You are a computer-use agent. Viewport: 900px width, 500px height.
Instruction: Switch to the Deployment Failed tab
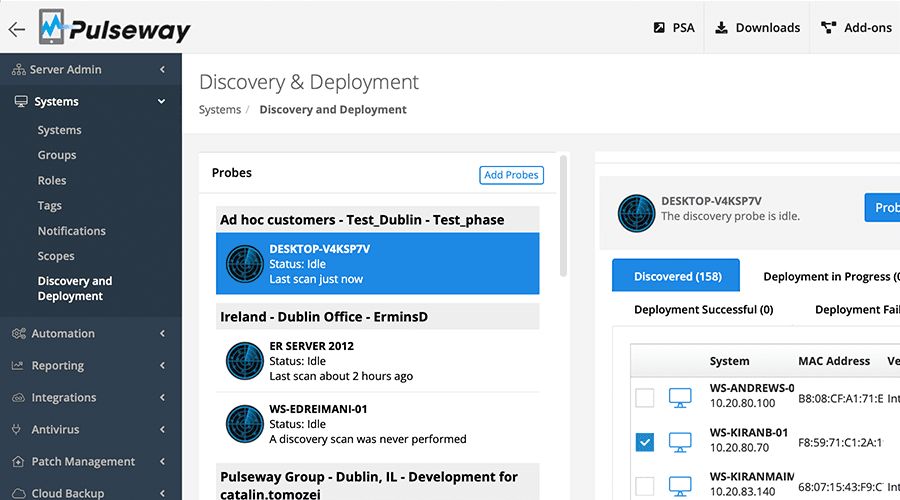point(857,309)
